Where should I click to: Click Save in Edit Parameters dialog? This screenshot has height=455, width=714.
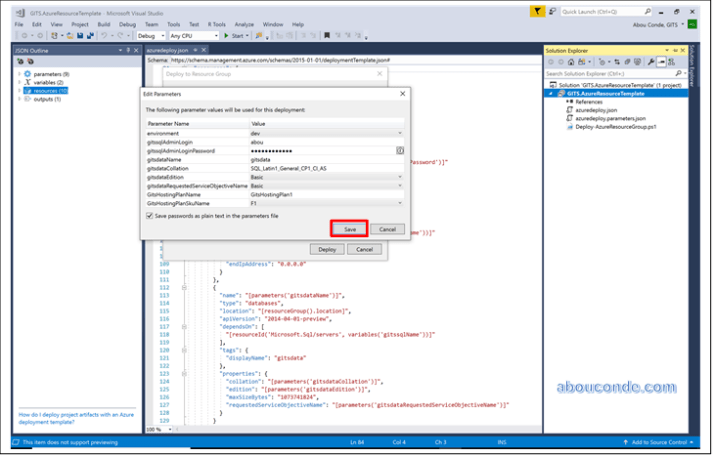[x=350, y=229]
